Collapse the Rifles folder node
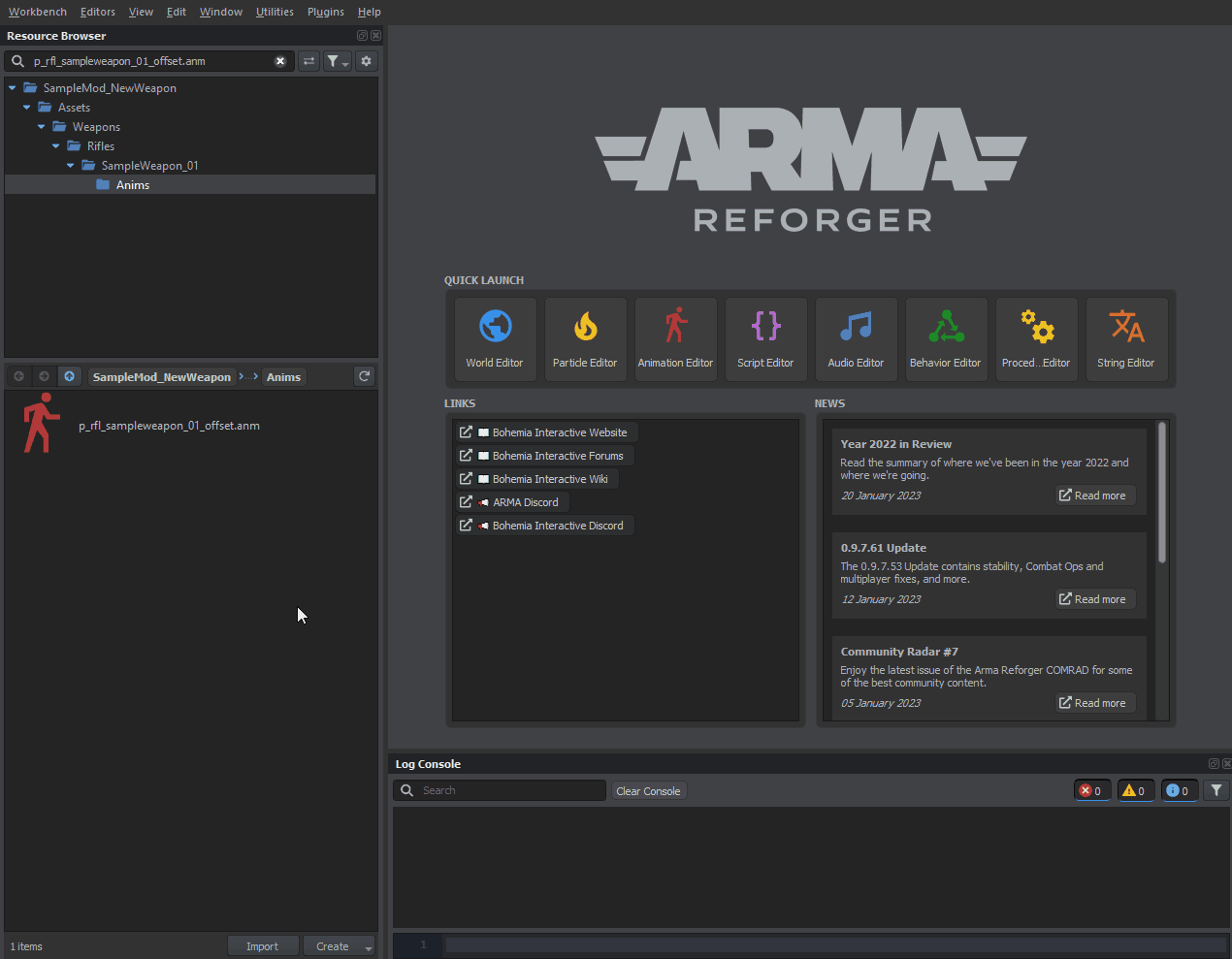The height and width of the screenshot is (959, 1232). point(55,146)
